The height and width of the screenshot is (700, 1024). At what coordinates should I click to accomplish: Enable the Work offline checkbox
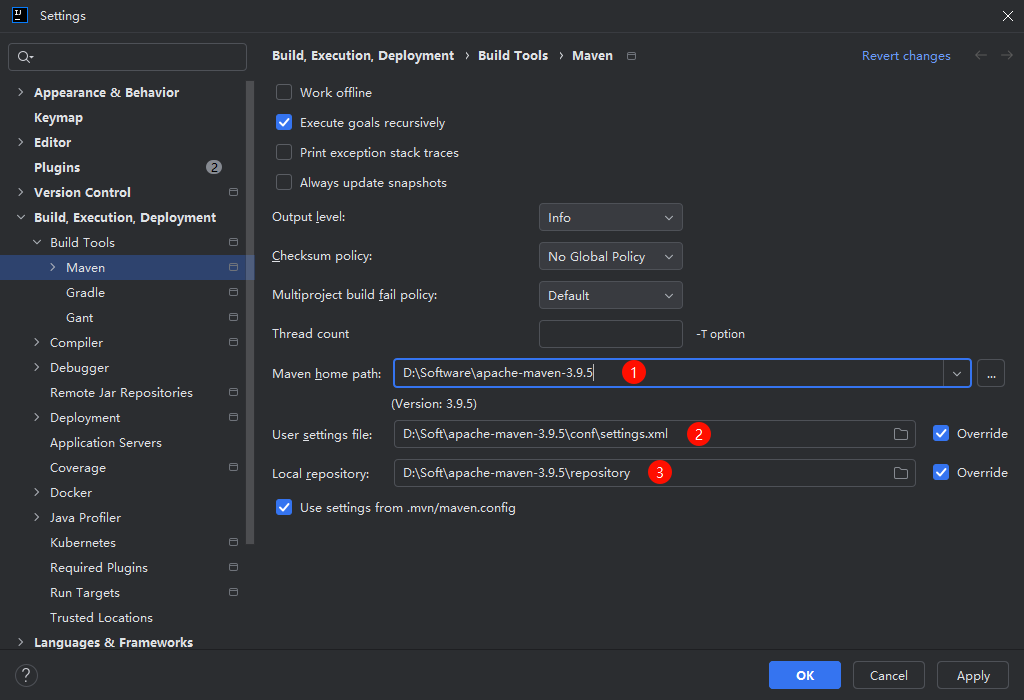click(284, 92)
